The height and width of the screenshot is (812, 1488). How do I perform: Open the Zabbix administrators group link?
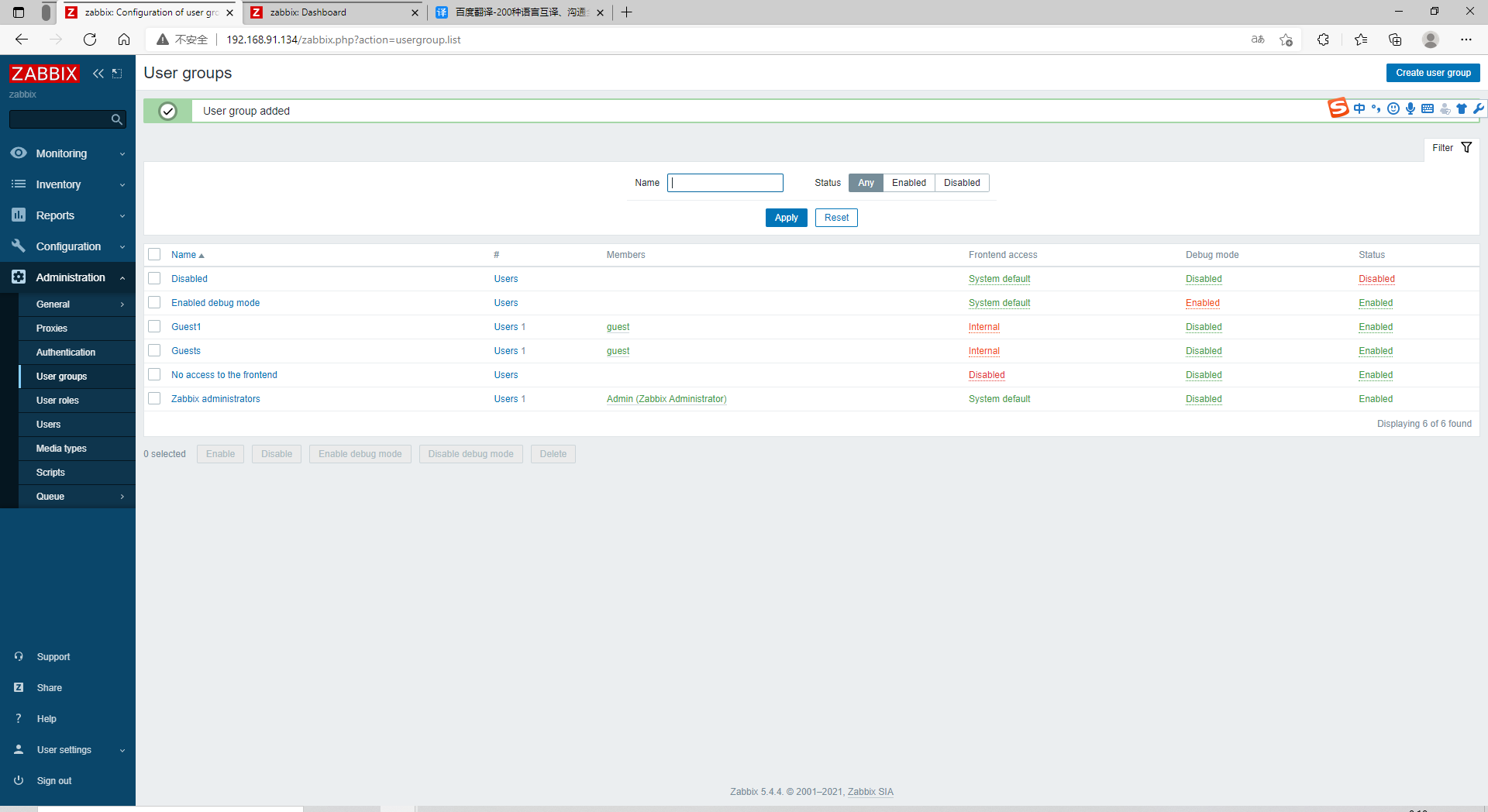click(x=215, y=399)
